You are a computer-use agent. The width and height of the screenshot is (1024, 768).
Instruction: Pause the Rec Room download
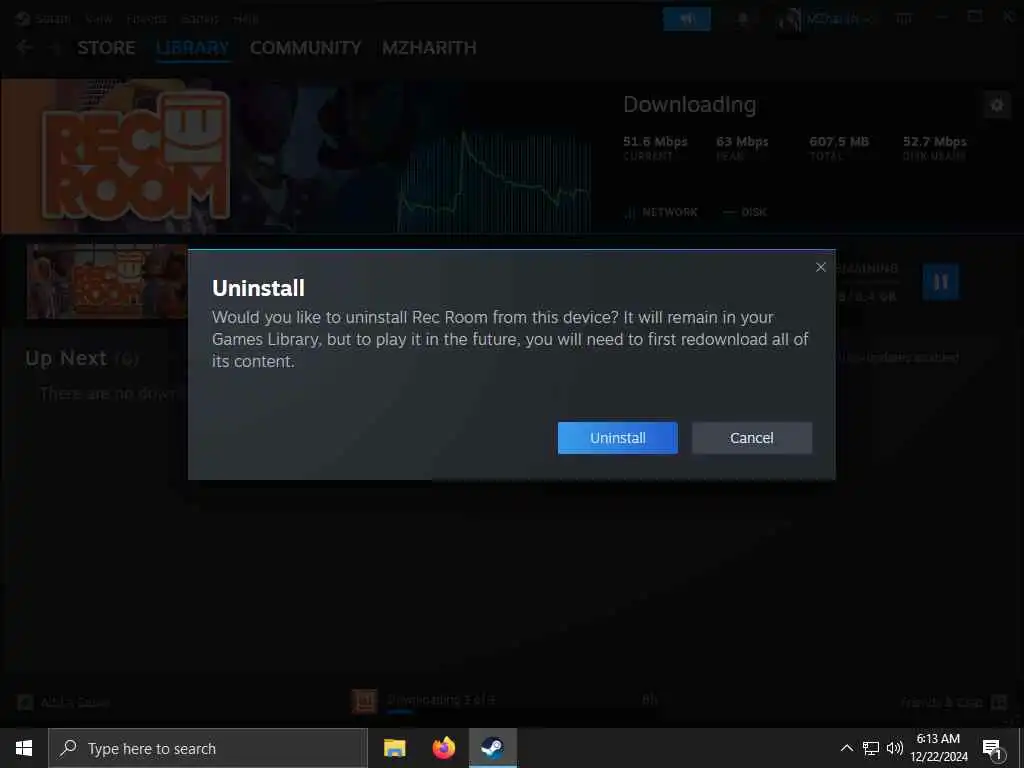(x=940, y=281)
